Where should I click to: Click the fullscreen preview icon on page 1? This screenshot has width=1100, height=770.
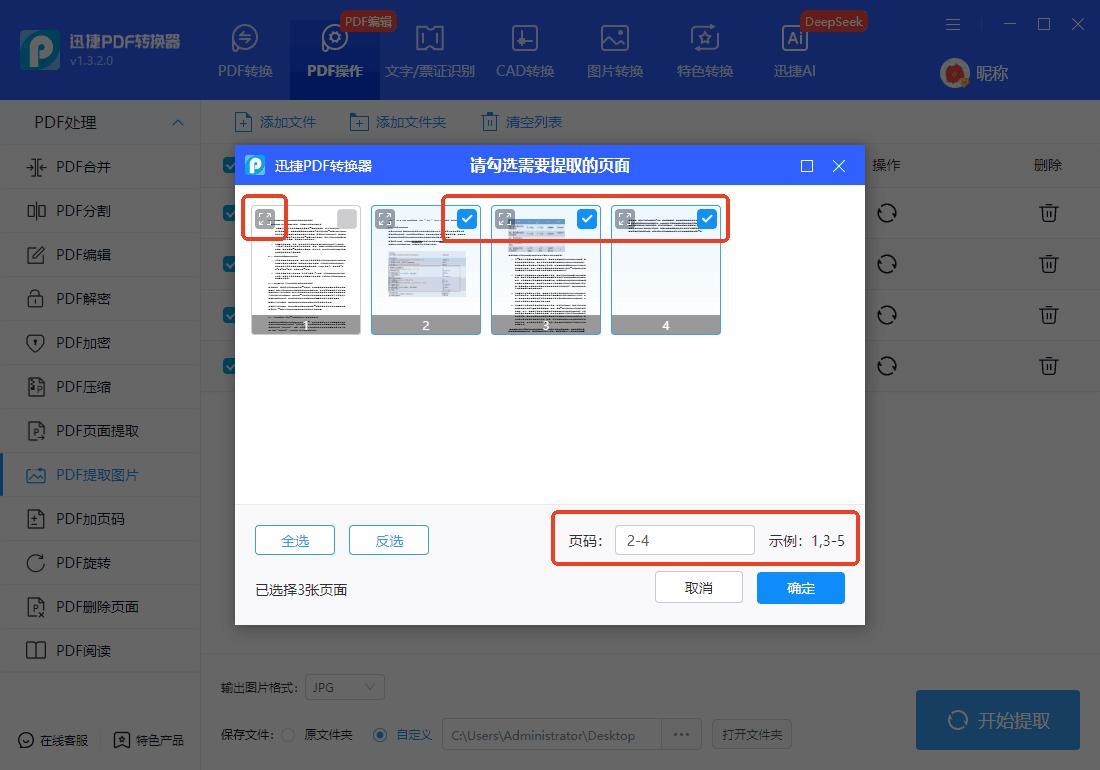coord(265,219)
